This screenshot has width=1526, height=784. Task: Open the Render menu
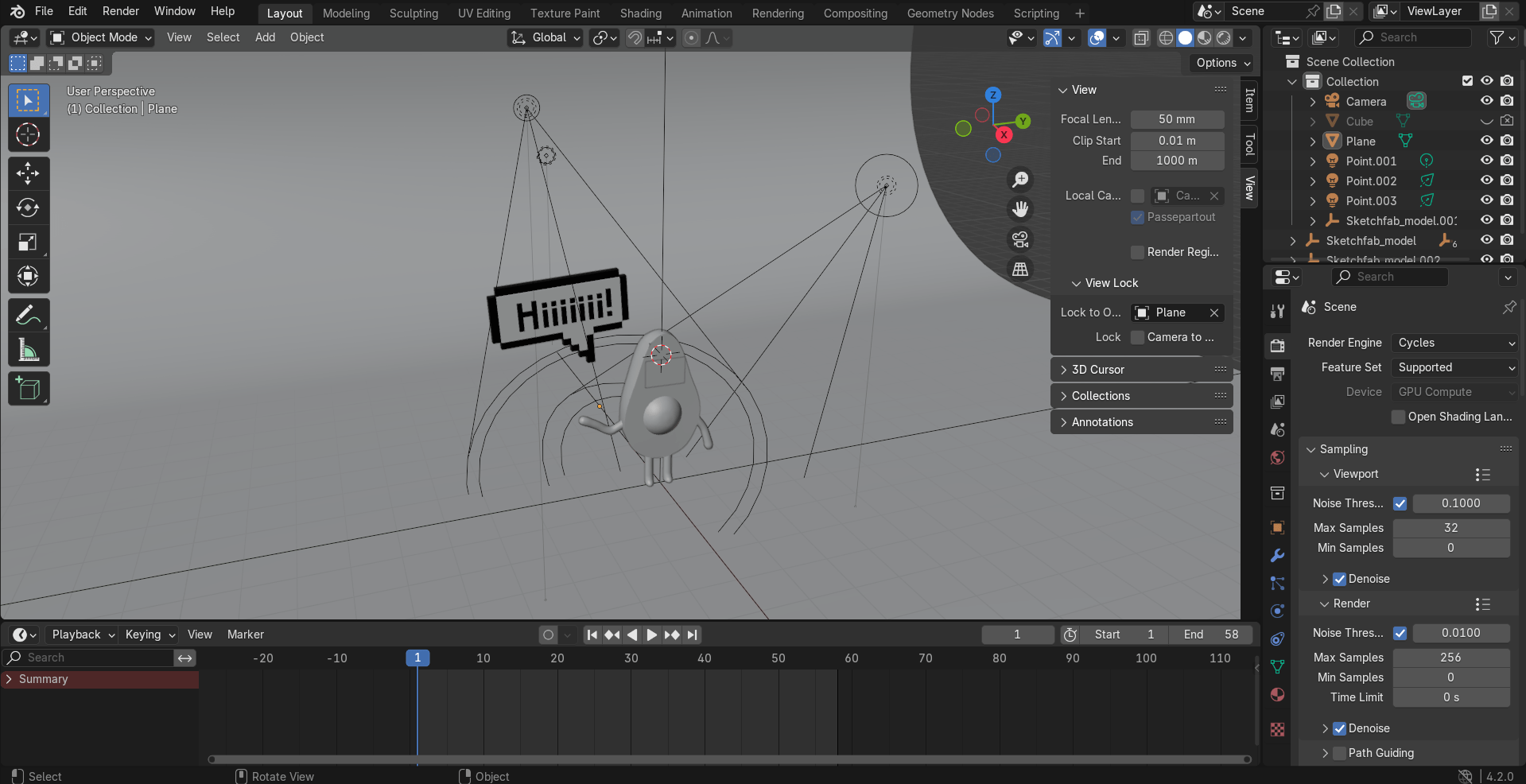[x=121, y=11]
